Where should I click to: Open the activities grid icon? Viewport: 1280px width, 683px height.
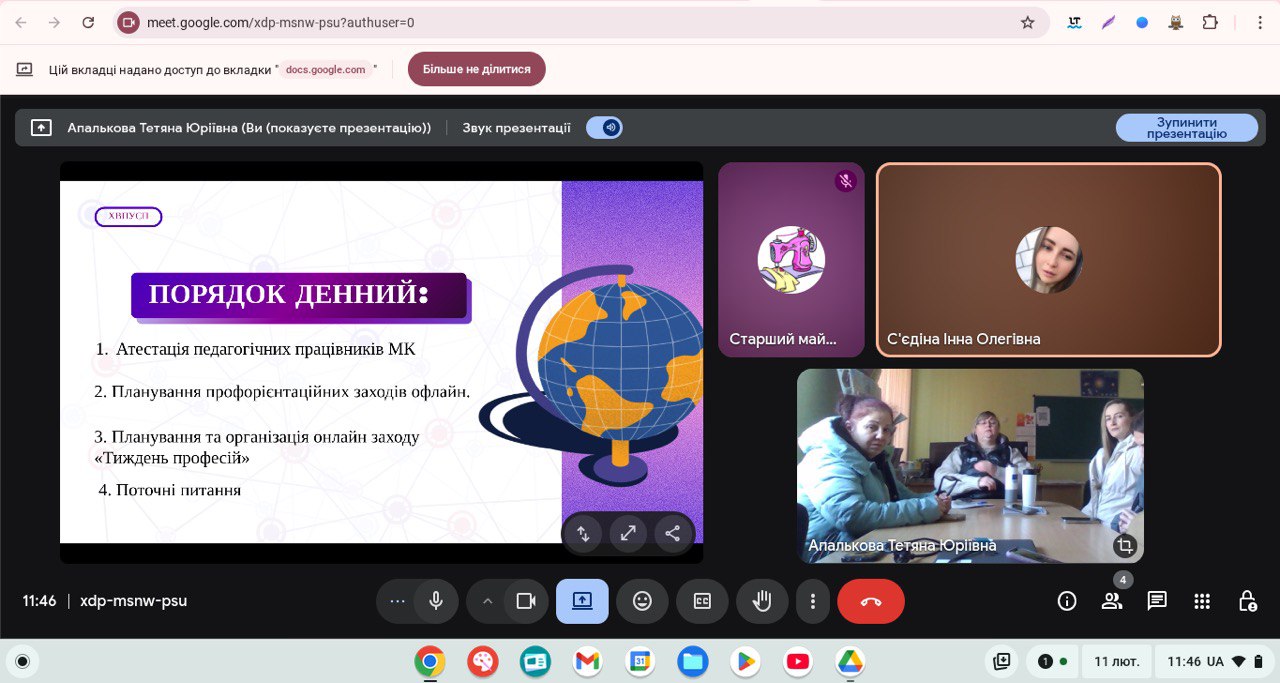coord(1202,601)
